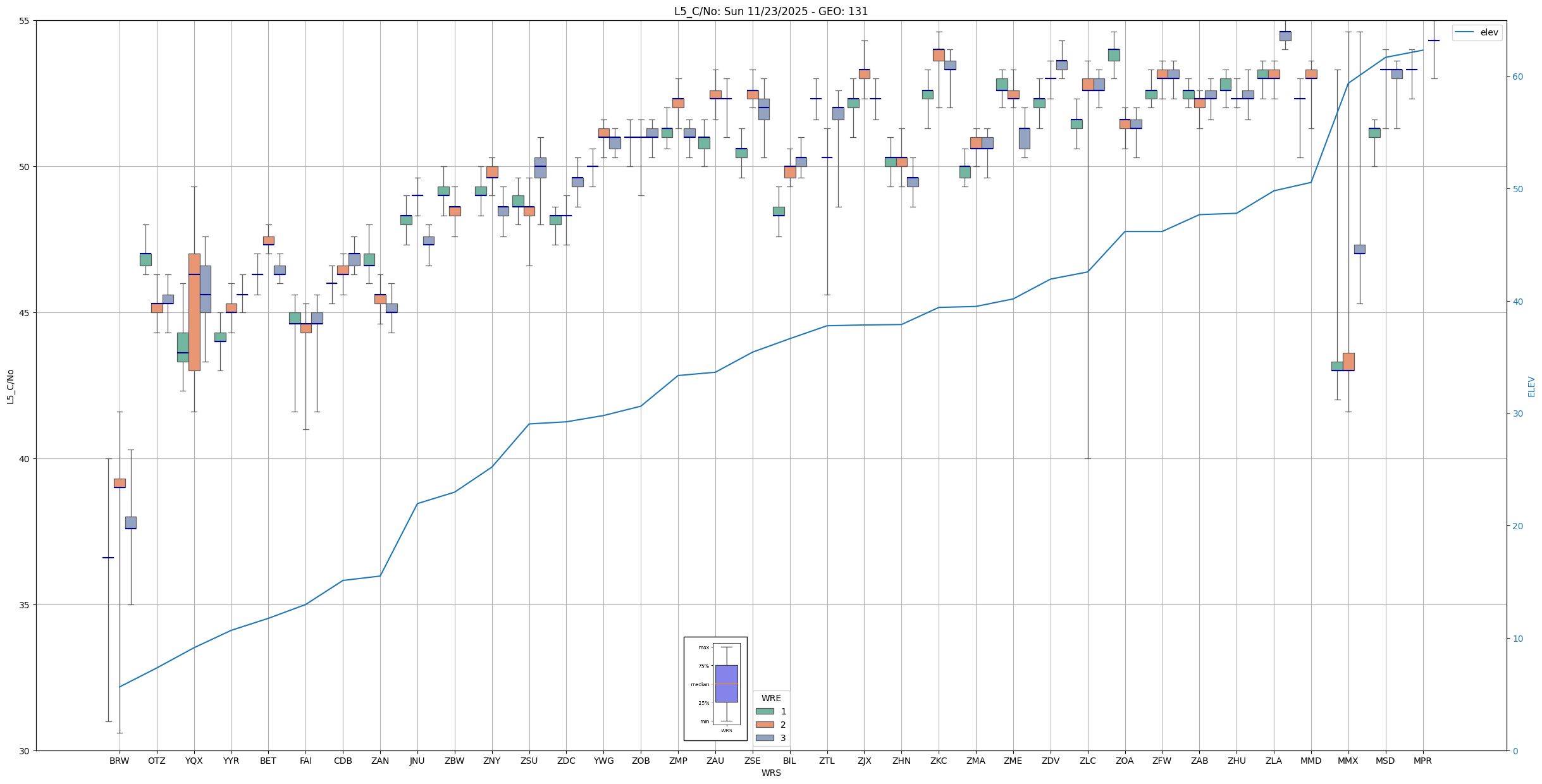
Task: Click the 55 tick on left axis
Action: [25, 21]
